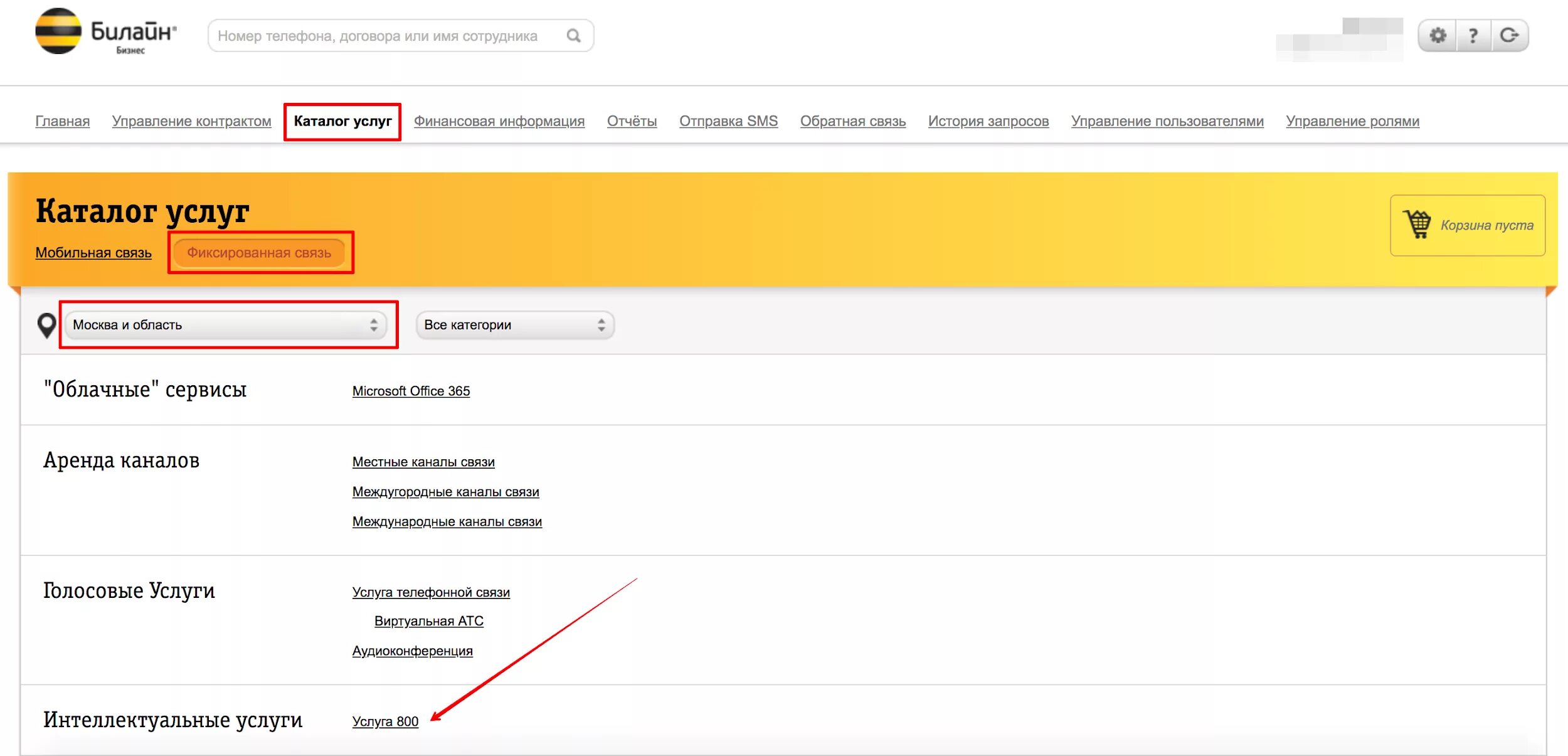Click the Голосовые Услуги category title
The height and width of the screenshot is (756, 1568).
(x=129, y=590)
